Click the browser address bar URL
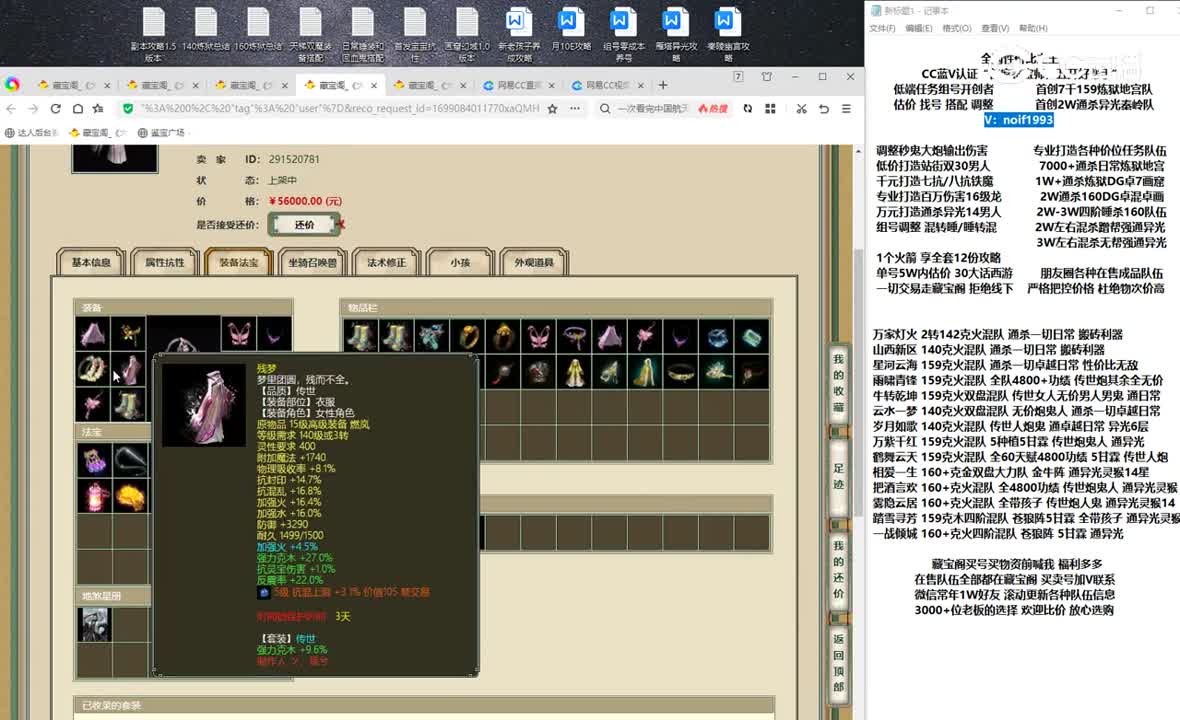This screenshot has height=720, width=1180. [x=339, y=108]
